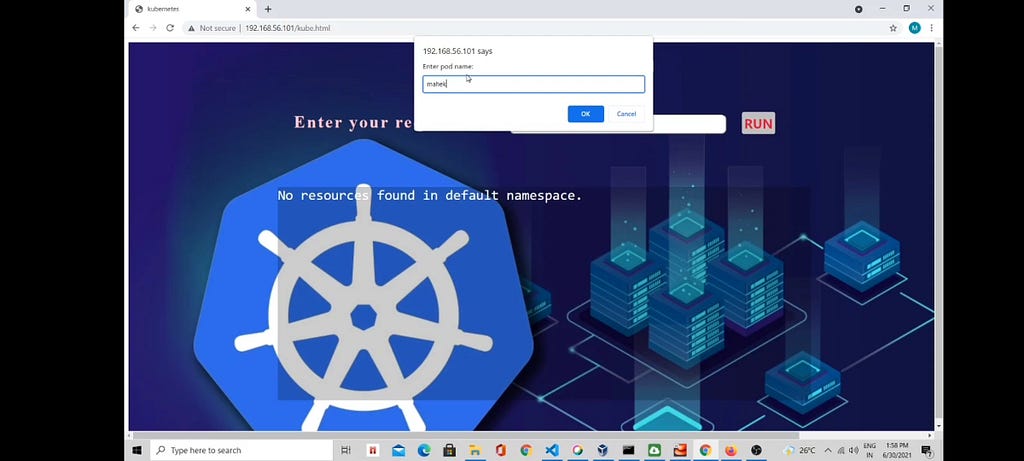
Task: Show hidden system tray icons
Action: coord(828,450)
